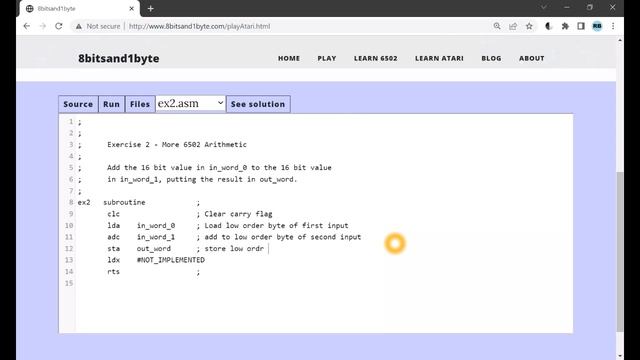
Task: Open the ABOUT page
Action: coord(531,58)
